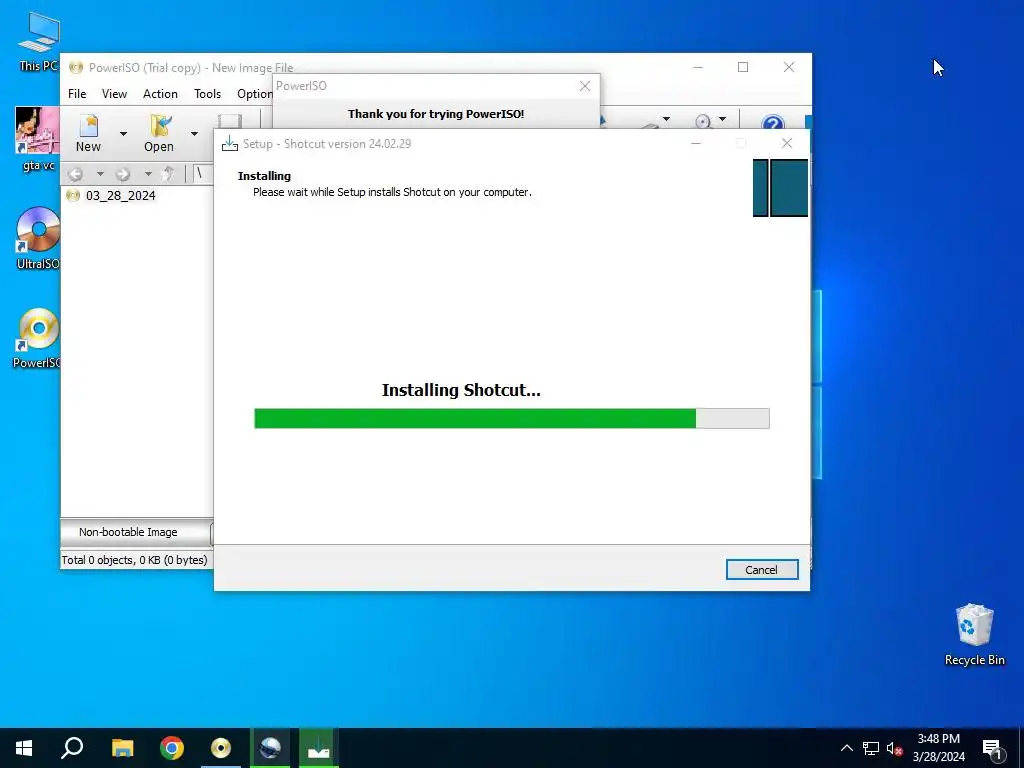1024x768 pixels.
Task: Open This PC desktop icon
Action: point(38,42)
